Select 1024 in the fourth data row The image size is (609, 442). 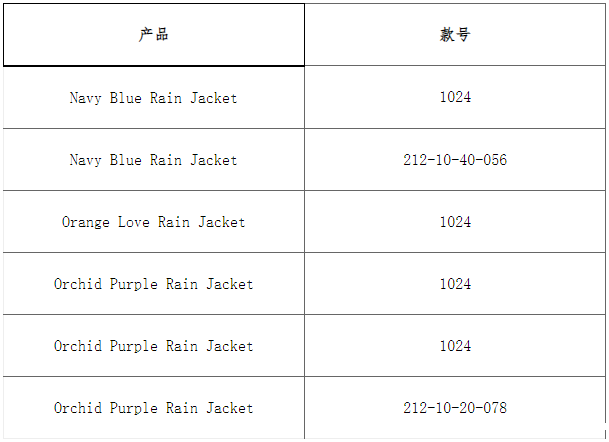tap(455, 284)
